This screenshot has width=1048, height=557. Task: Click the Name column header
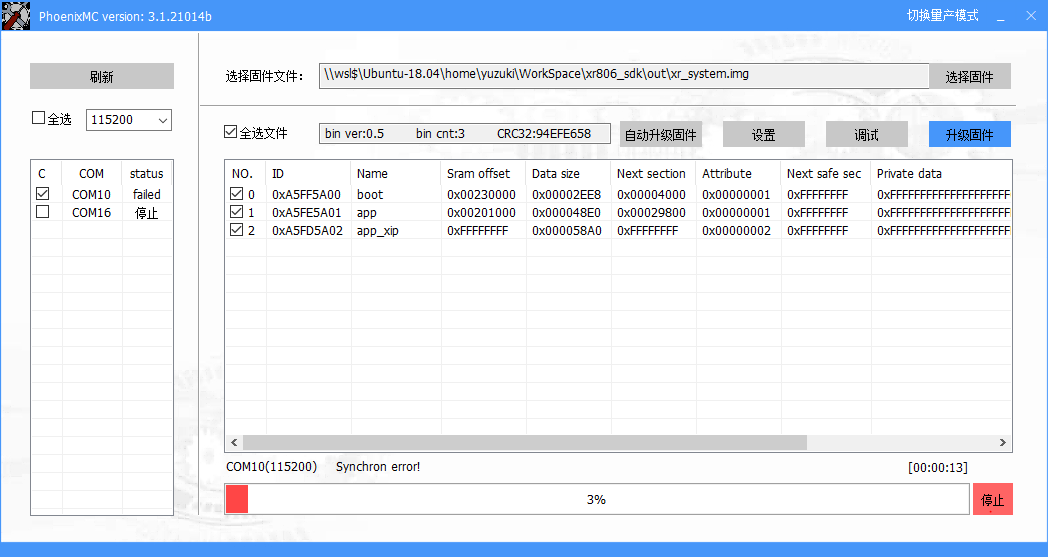tap(396, 174)
